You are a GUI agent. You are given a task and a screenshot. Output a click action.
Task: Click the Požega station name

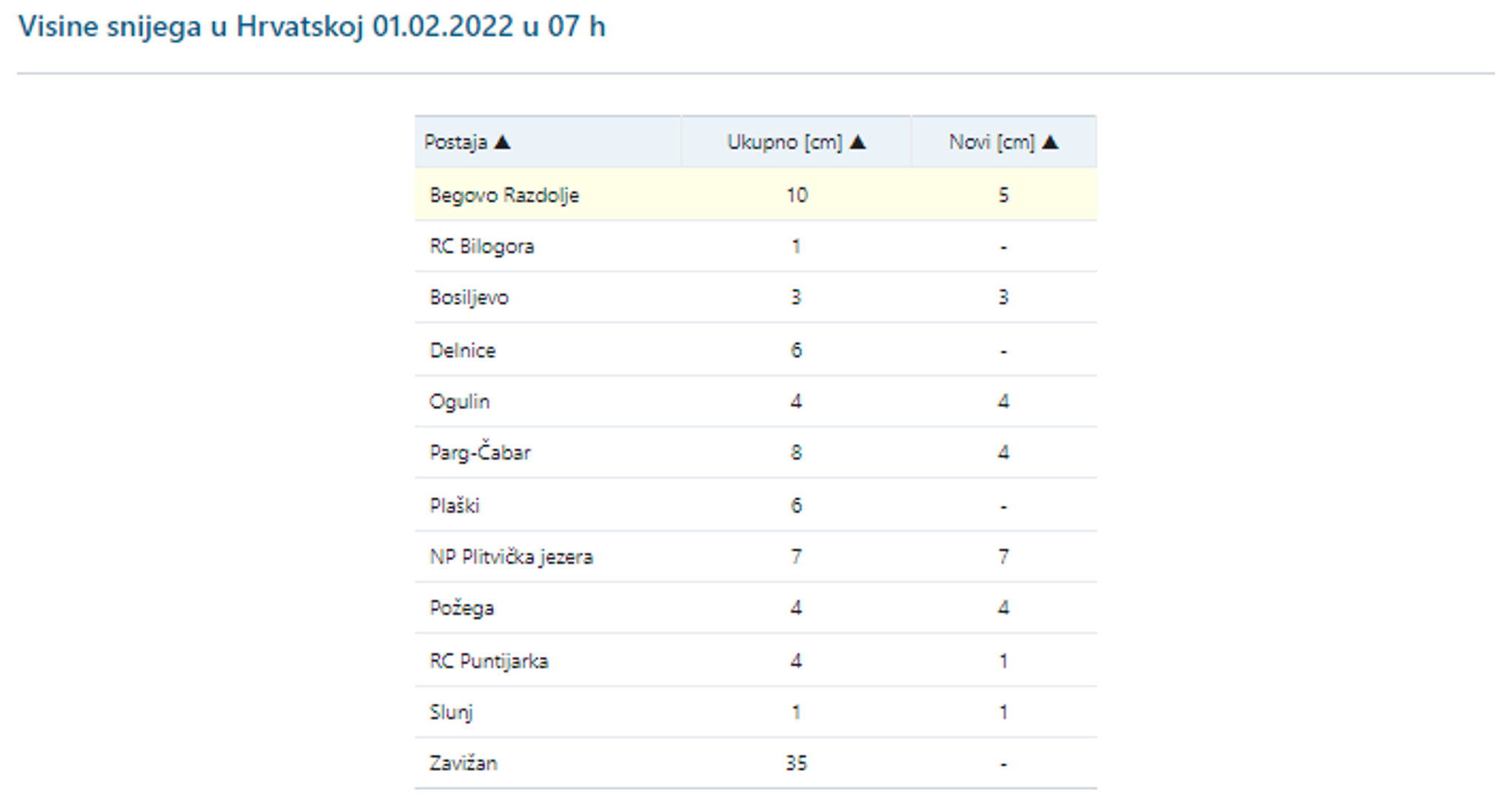tap(461, 608)
